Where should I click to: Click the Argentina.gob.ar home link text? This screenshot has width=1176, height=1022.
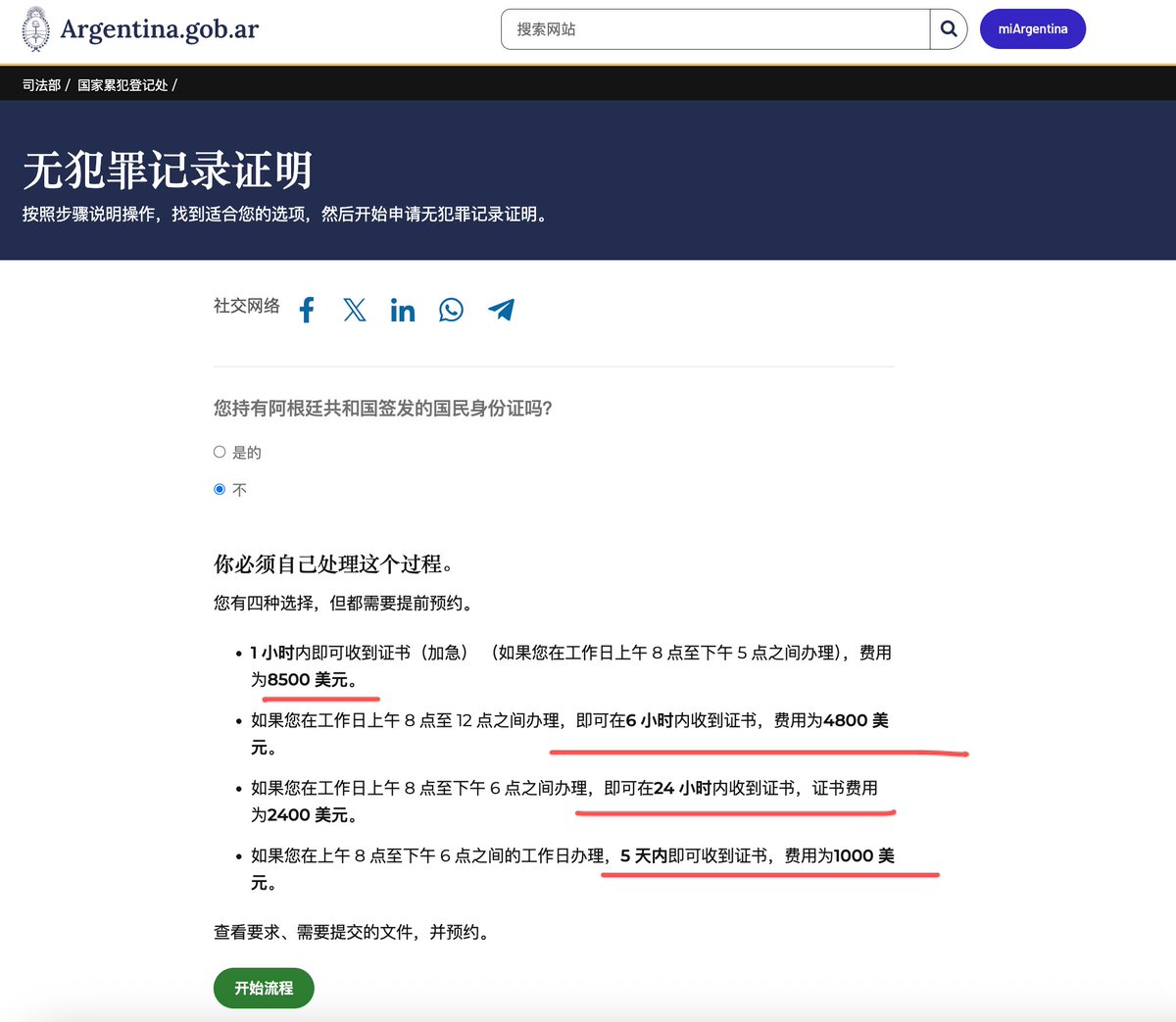pos(160,29)
